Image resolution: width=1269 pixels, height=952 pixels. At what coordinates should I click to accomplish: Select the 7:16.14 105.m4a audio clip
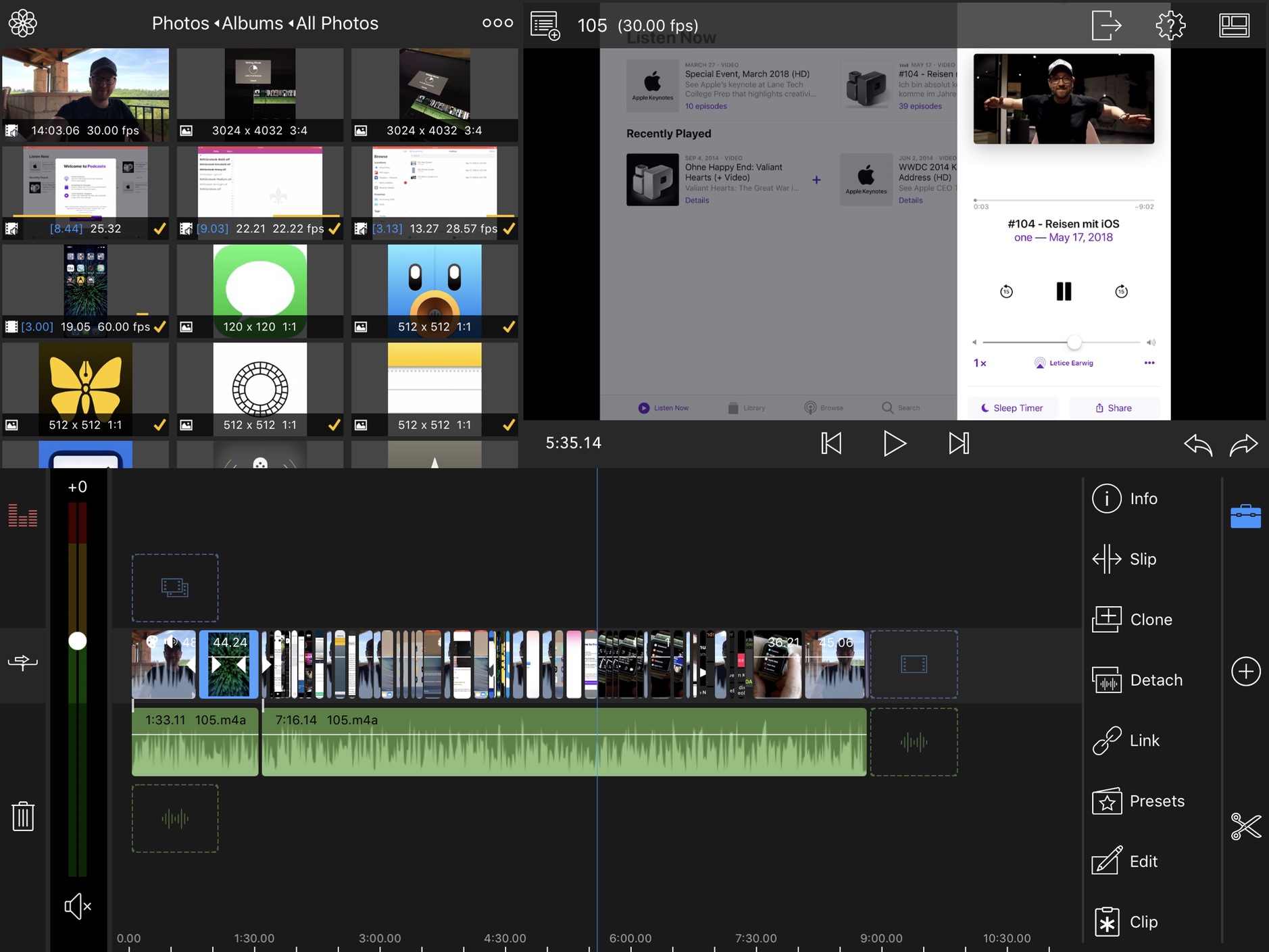[564, 742]
